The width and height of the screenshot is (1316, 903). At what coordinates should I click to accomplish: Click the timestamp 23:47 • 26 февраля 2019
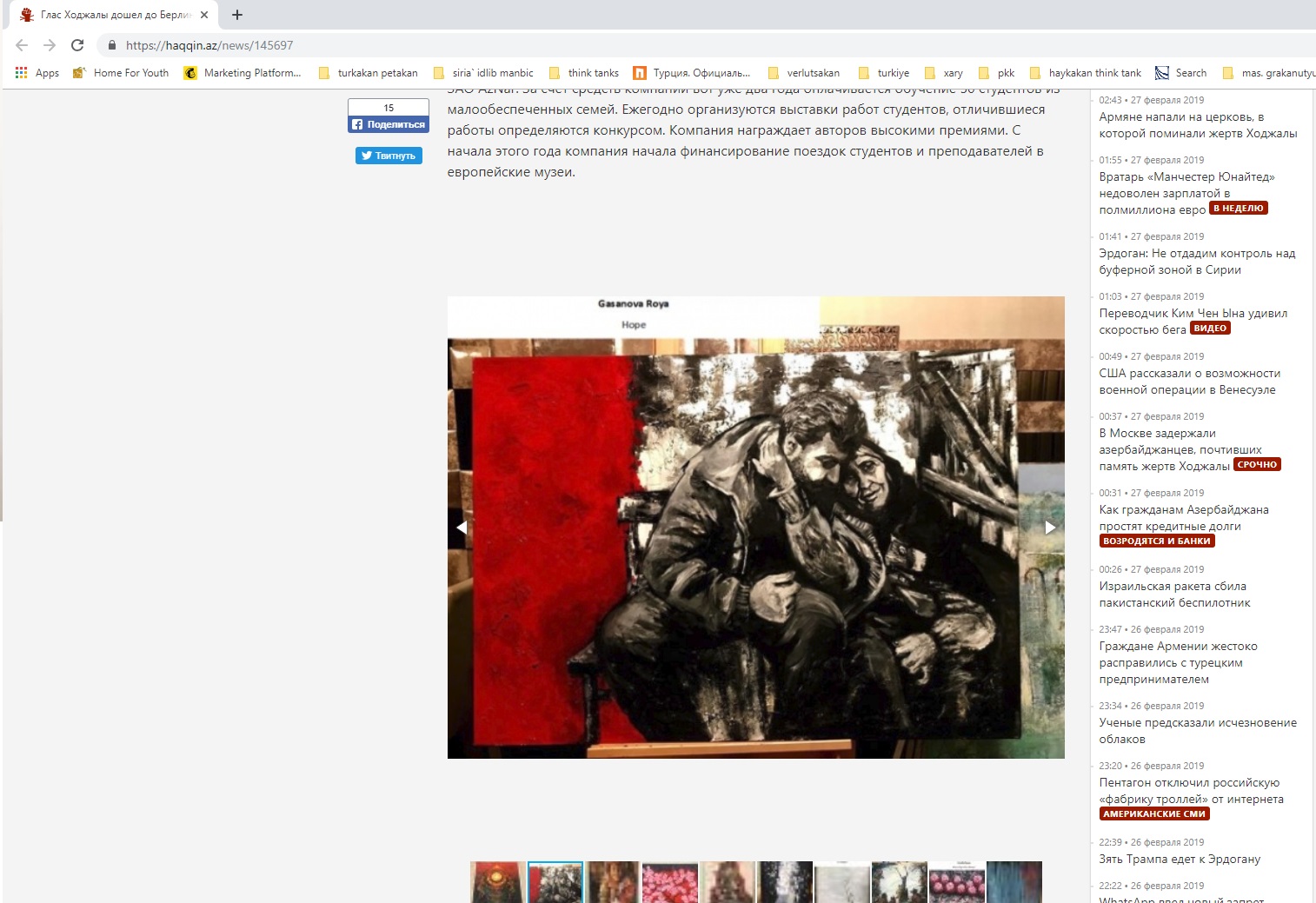click(x=1151, y=629)
